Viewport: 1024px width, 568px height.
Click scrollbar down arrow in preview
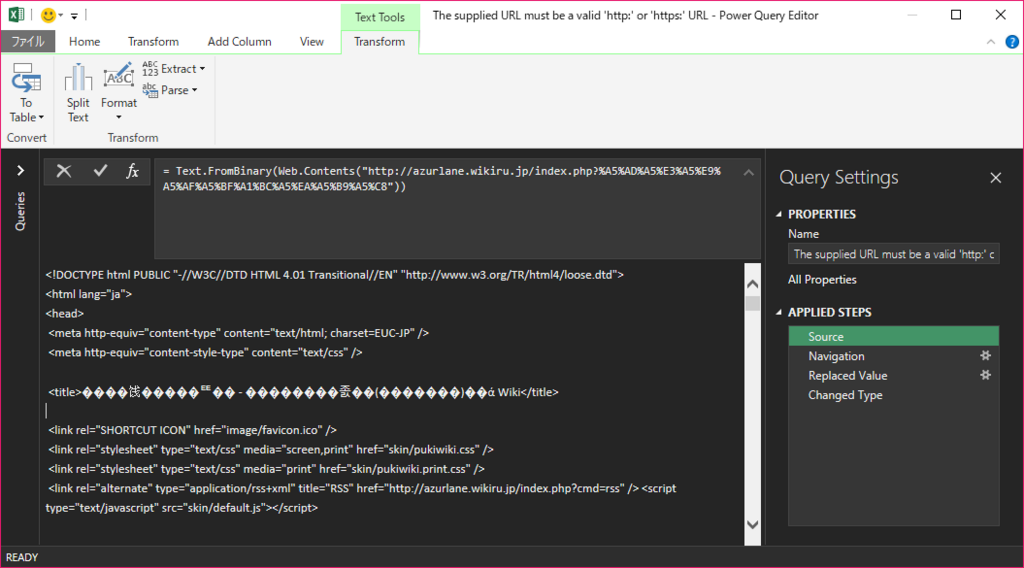click(x=752, y=525)
